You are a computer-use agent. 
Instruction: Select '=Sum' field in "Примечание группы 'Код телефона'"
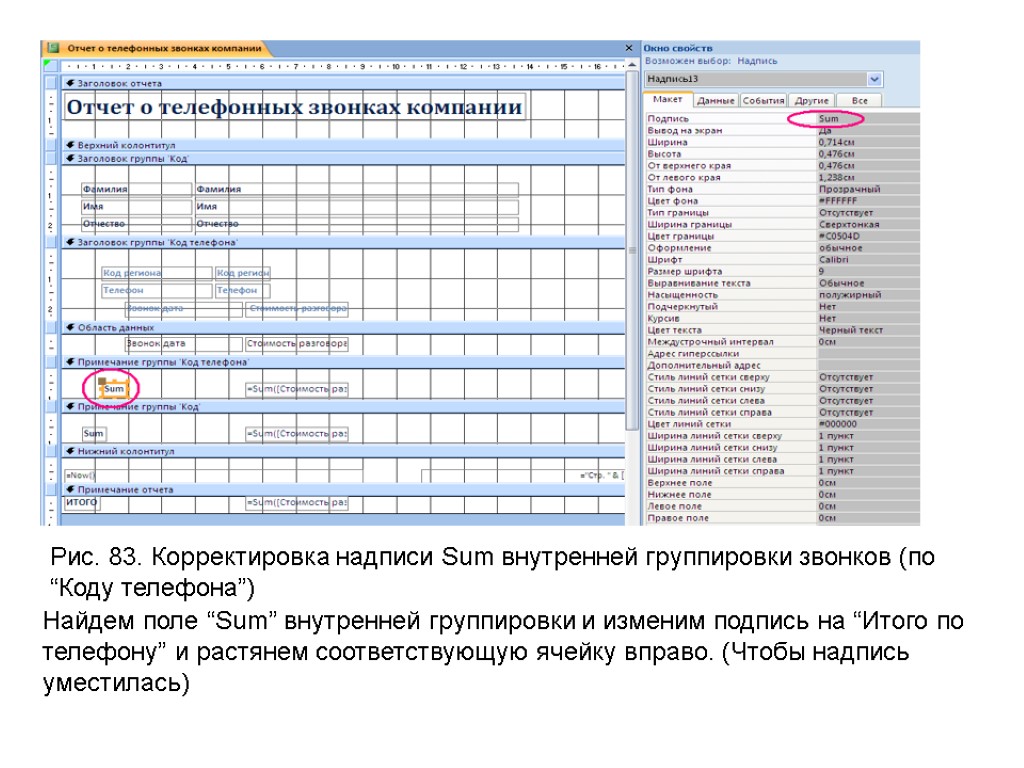click(x=296, y=389)
